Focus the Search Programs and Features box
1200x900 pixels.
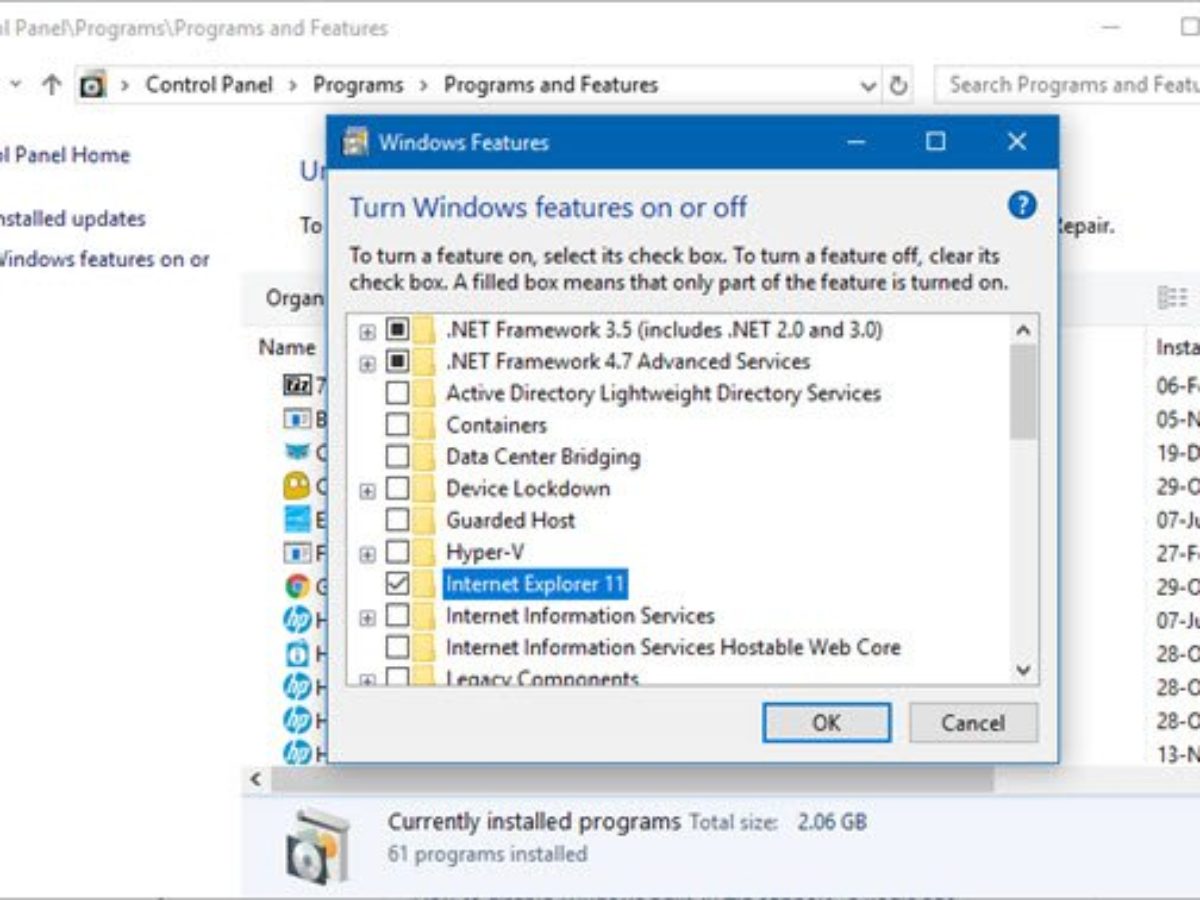pyautogui.click(x=1067, y=85)
